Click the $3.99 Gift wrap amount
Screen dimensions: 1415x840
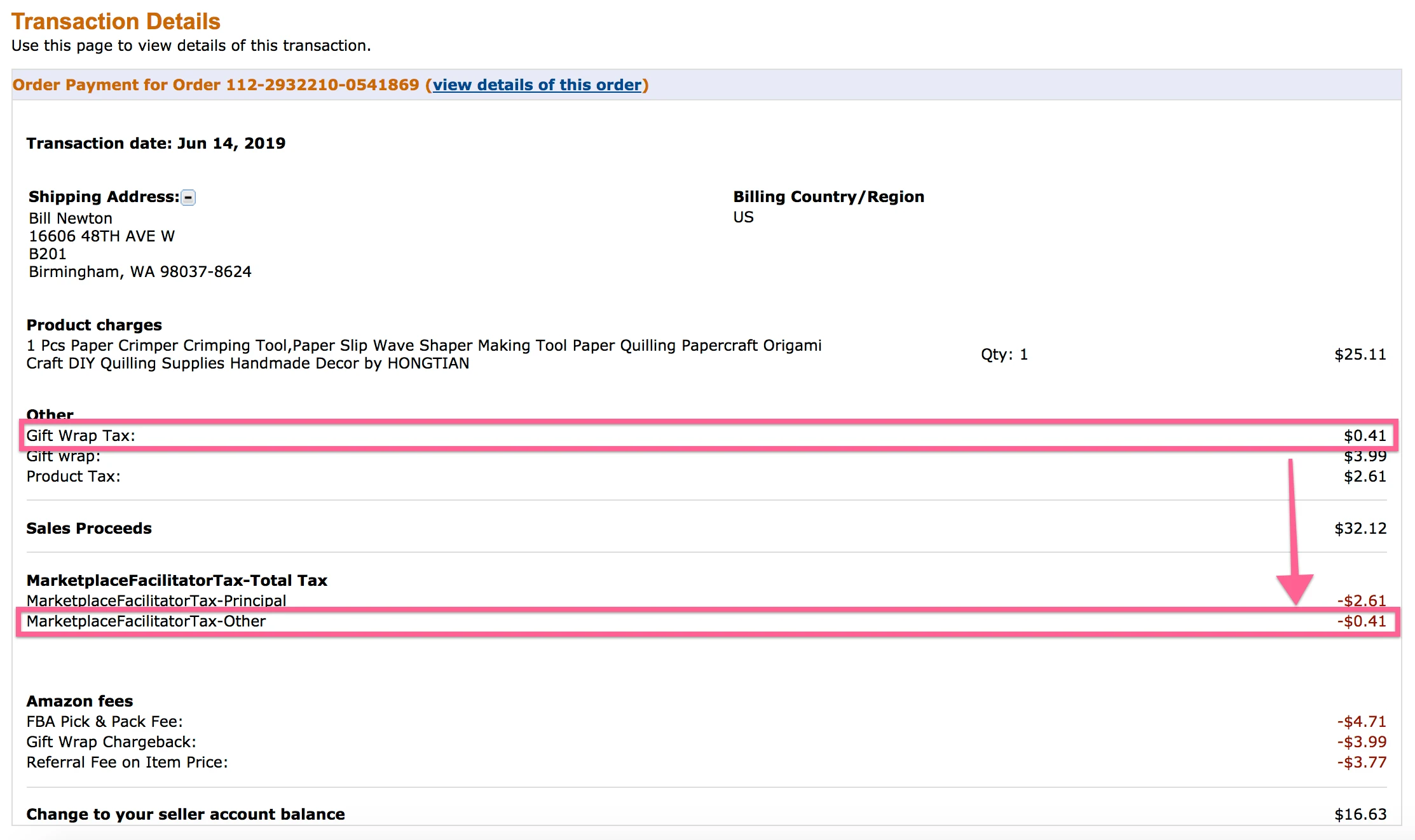pos(1365,456)
